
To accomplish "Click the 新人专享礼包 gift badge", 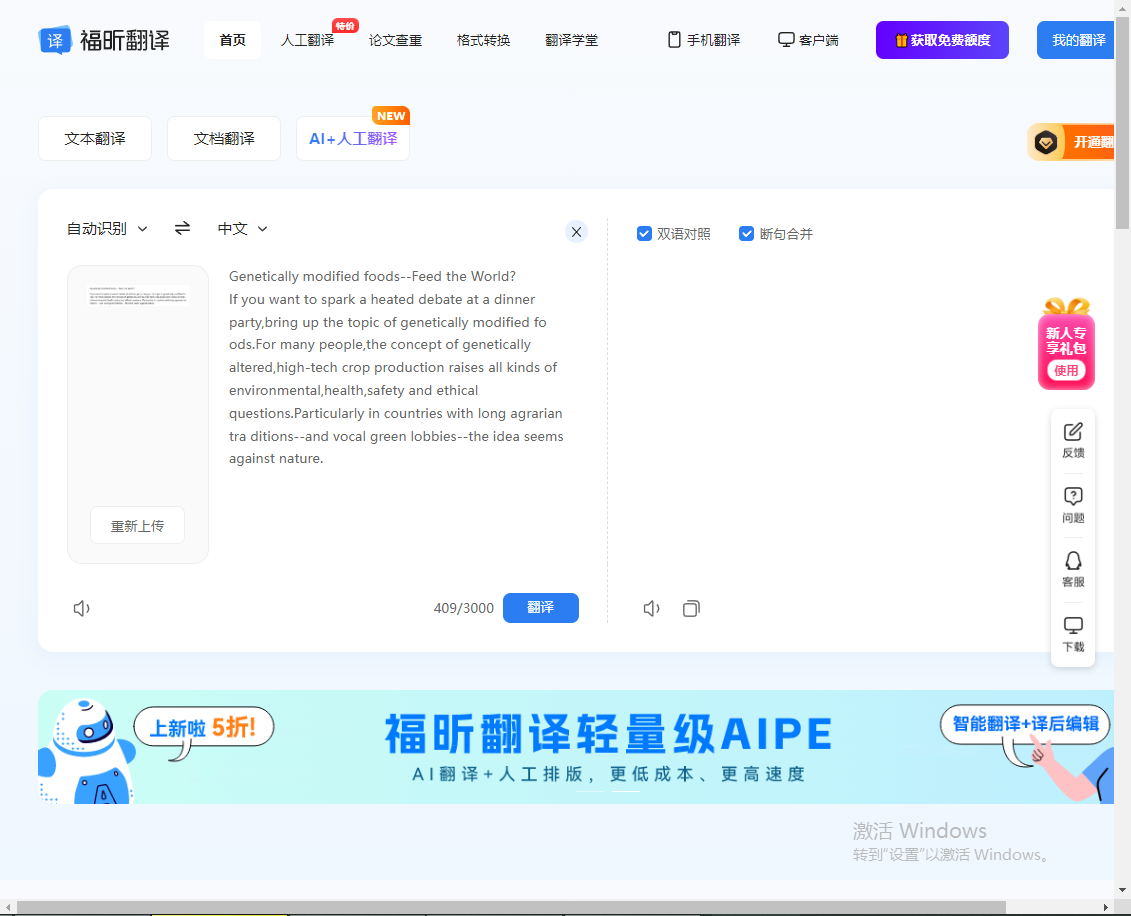I will 1066,343.
